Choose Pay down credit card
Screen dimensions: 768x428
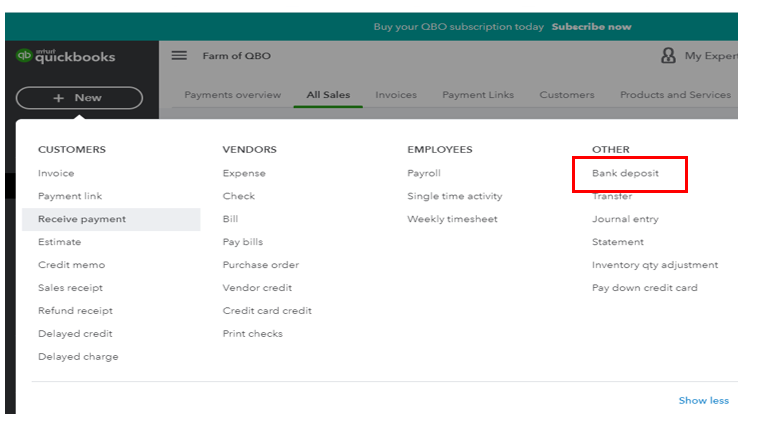[645, 288]
